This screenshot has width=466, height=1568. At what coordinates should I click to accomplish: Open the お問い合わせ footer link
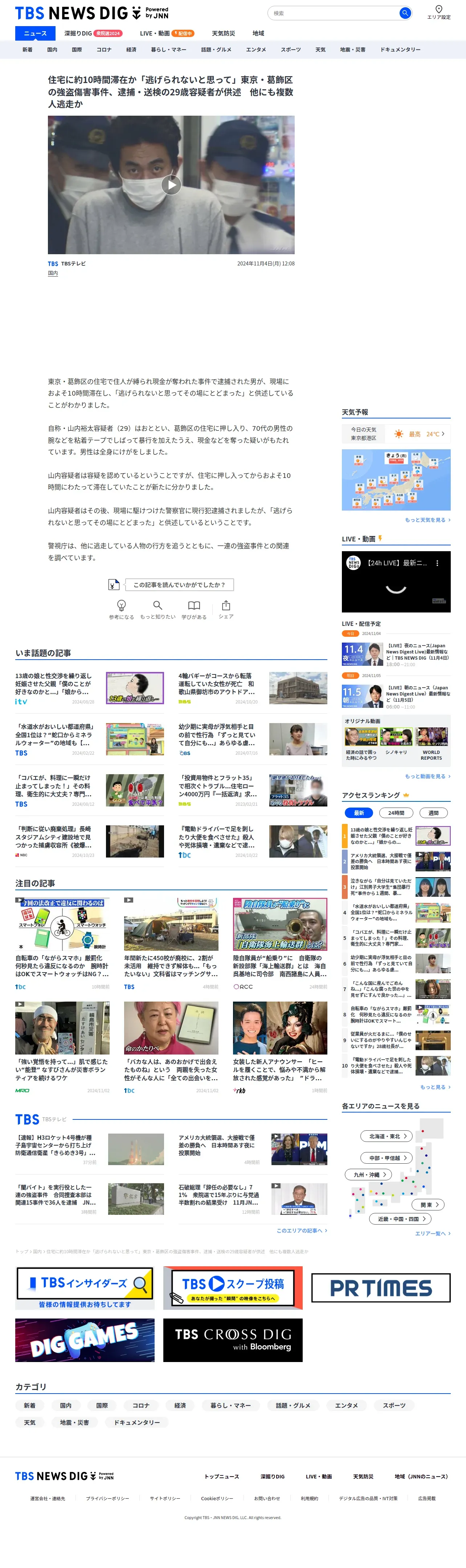tap(267, 1499)
